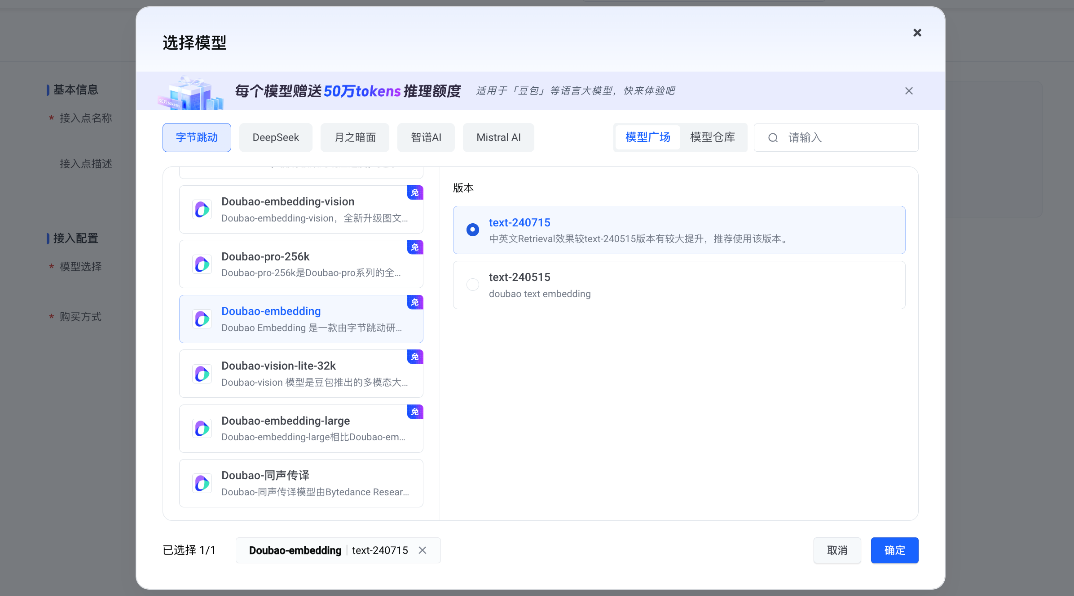Screen dimensions: 1074x596
Task: Click the 免 badge on Doubao-pro-256k
Action: 415,246
